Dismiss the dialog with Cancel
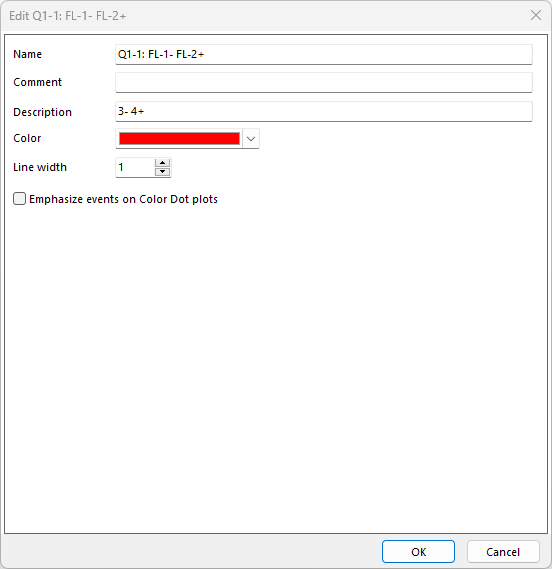This screenshot has height=569, width=552. click(503, 552)
